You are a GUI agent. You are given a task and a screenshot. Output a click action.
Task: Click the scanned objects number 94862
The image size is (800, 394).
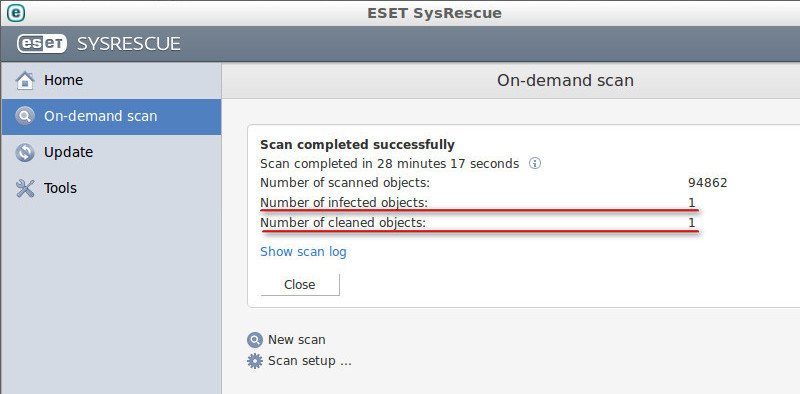(708, 183)
